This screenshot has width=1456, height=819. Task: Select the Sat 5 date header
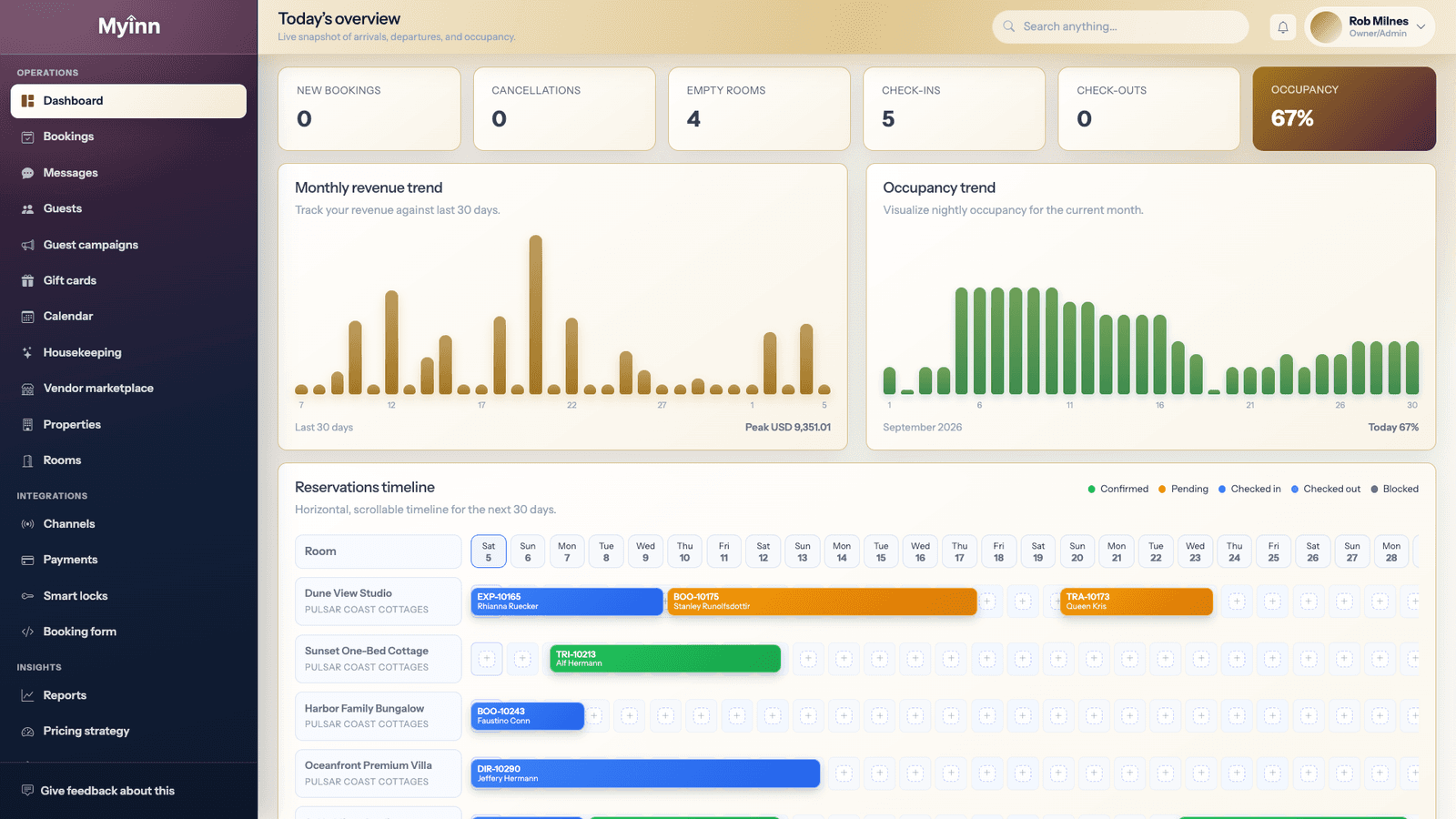tap(489, 551)
